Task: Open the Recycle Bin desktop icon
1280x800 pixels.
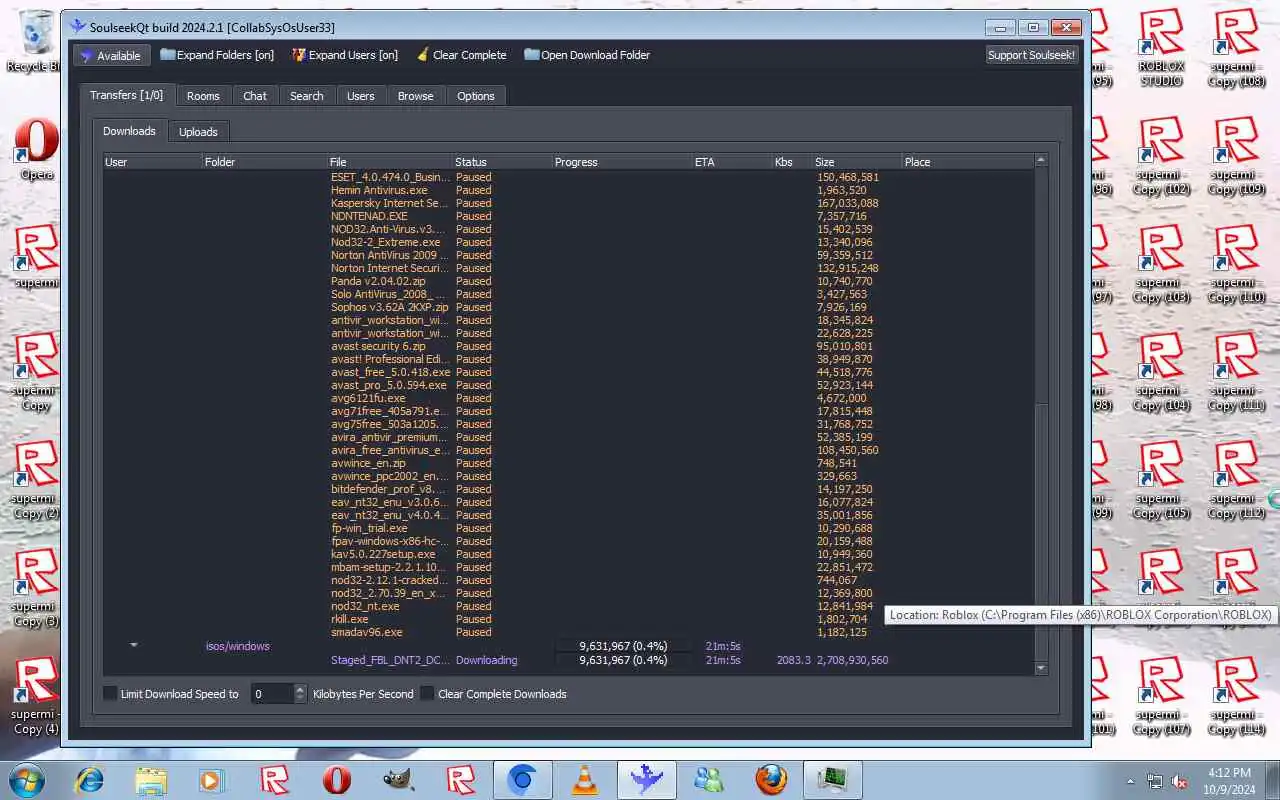Action: 35,42
